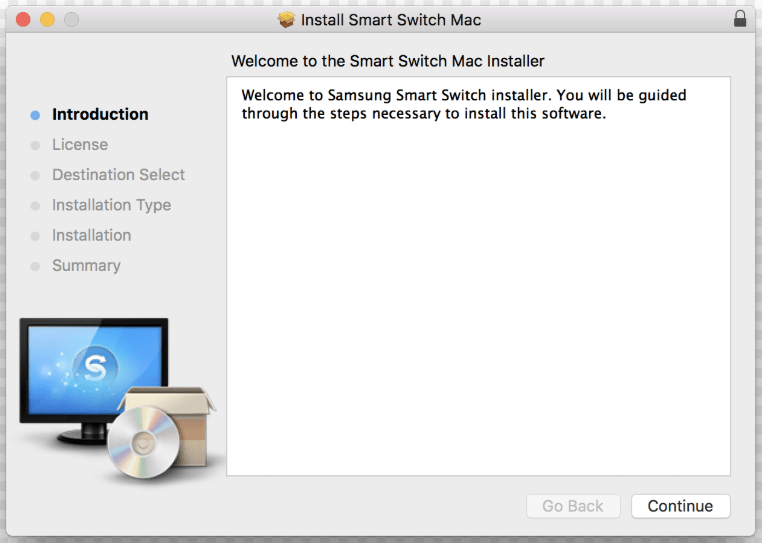Select the Installation Type step
The width and height of the screenshot is (762, 543).
112,205
